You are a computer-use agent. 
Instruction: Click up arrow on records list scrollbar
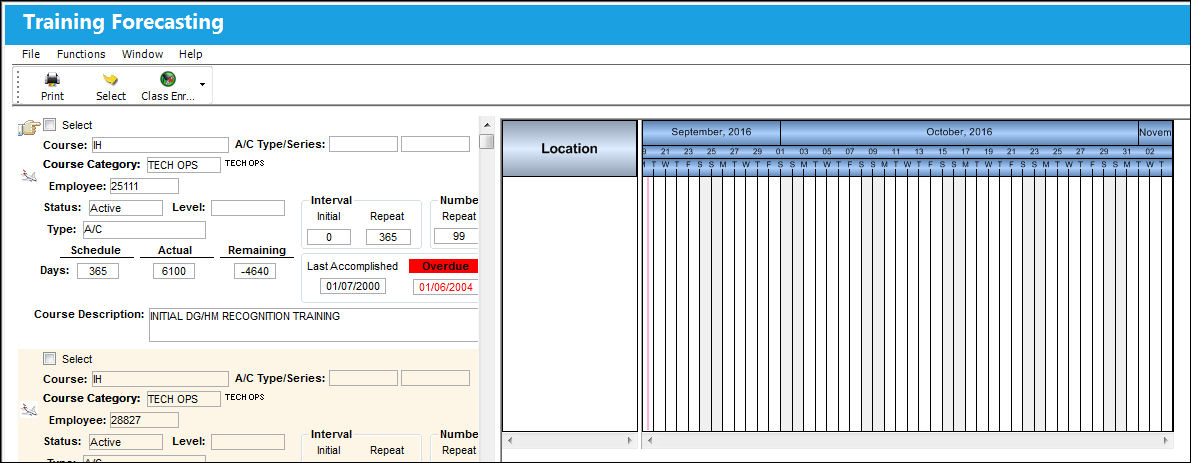[487, 124]
